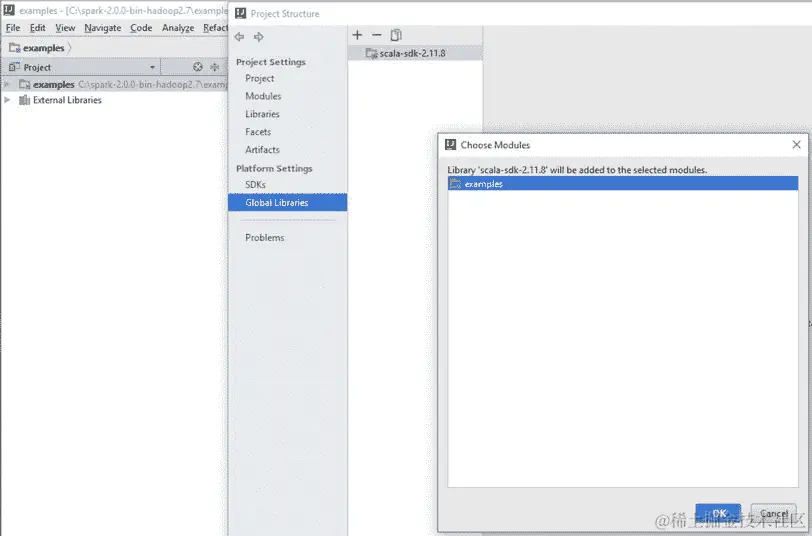This screenshot has height=536, width=812.
Task: Click the Project Structure window icon
Action: pyautogui.click(x=240, y=13)
